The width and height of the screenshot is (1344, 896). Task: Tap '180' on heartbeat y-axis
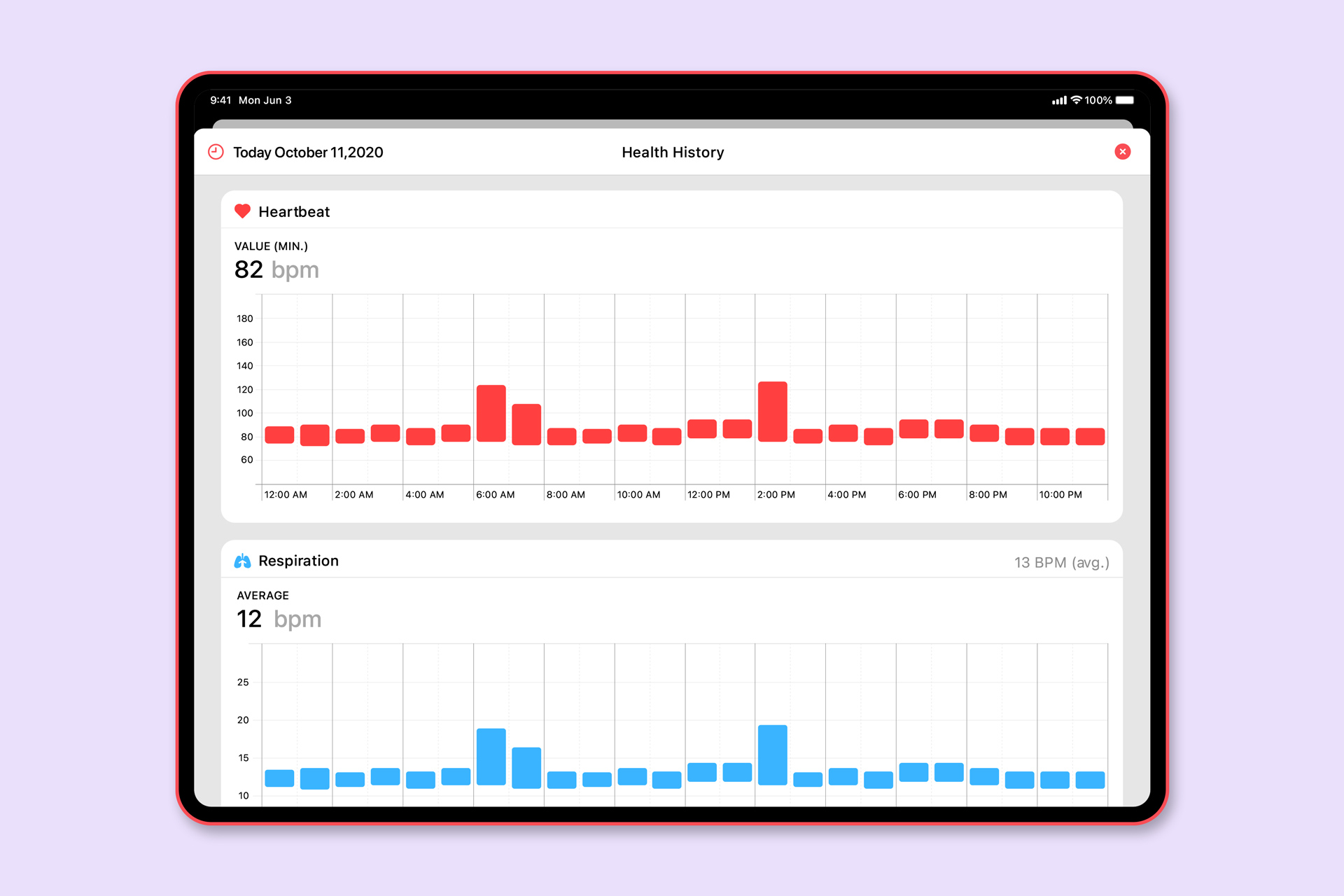click(x=245, y=319)
